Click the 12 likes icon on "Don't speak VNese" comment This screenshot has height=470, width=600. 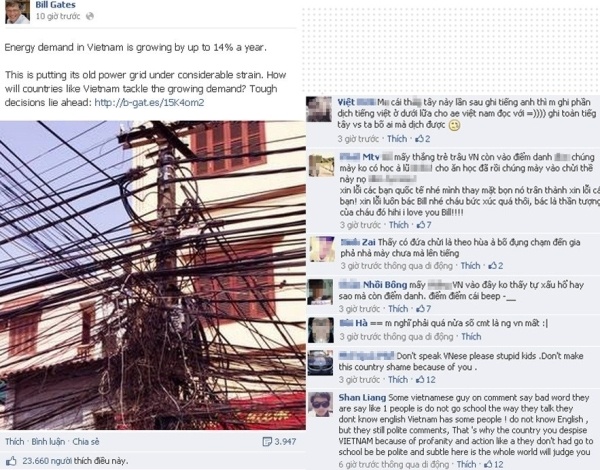(426, 380)
